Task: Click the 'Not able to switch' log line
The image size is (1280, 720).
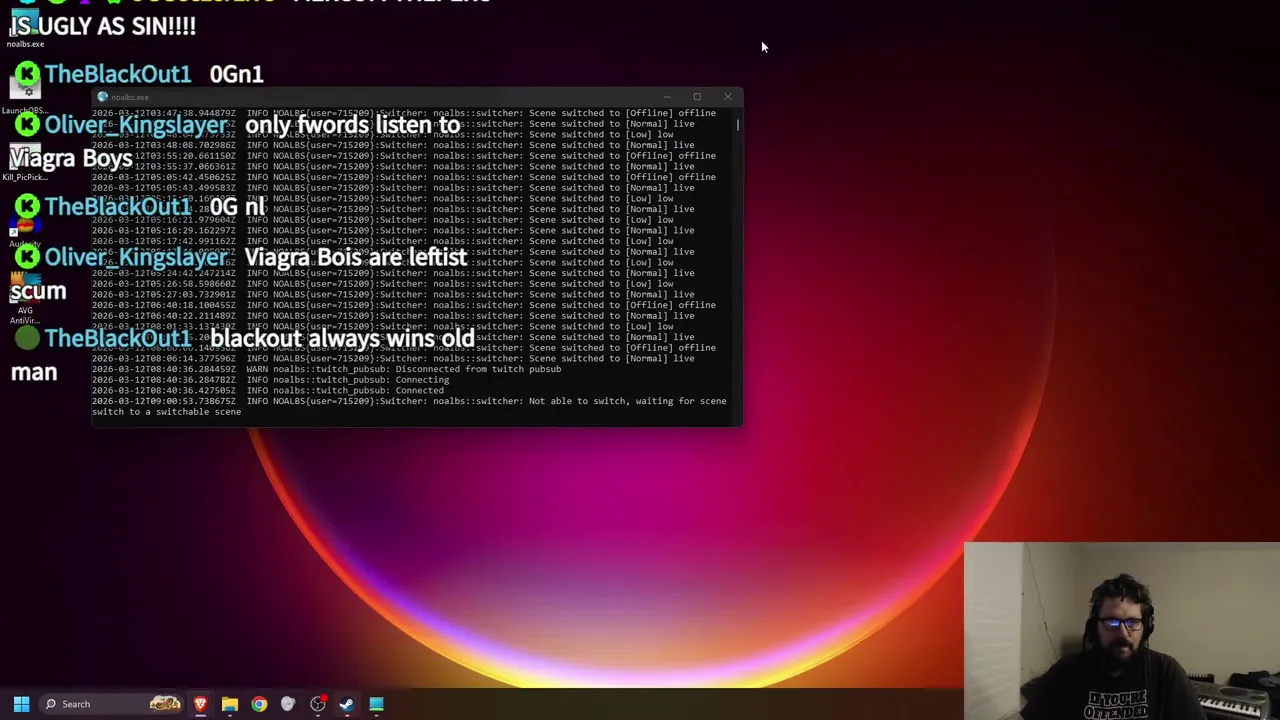Action: 409,401
